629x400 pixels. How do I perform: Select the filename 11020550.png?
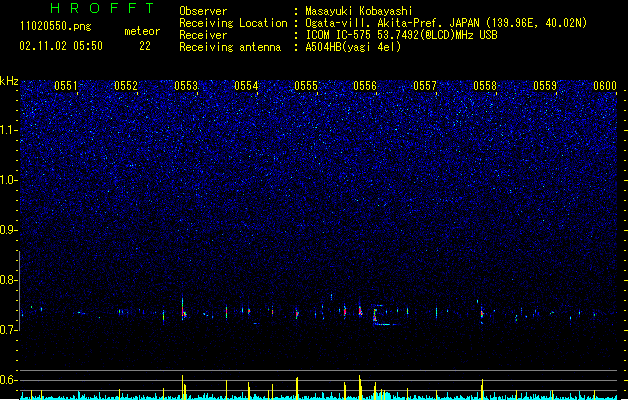click(55, 26)
